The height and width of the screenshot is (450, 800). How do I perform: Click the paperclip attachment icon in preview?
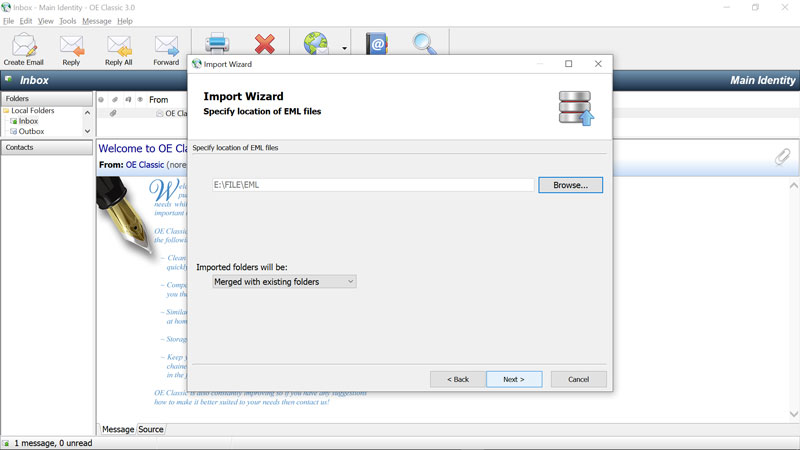click(782, 157)
